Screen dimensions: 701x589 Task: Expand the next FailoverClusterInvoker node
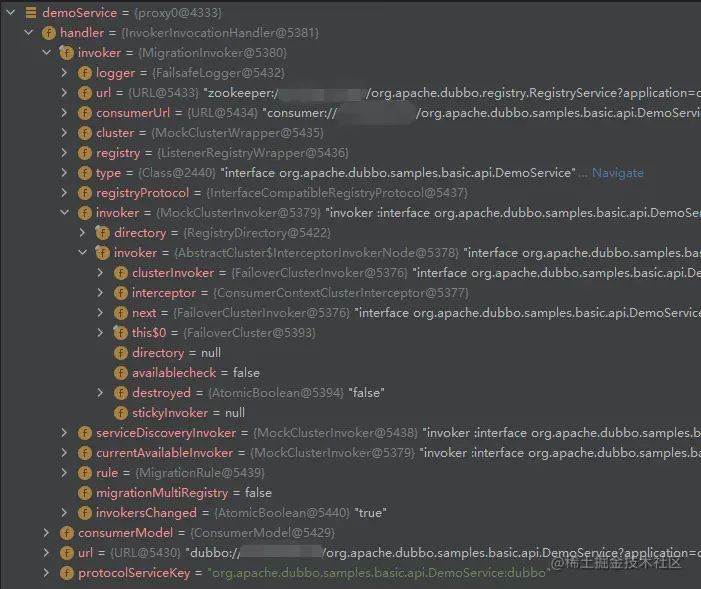[x=100, y=312]
